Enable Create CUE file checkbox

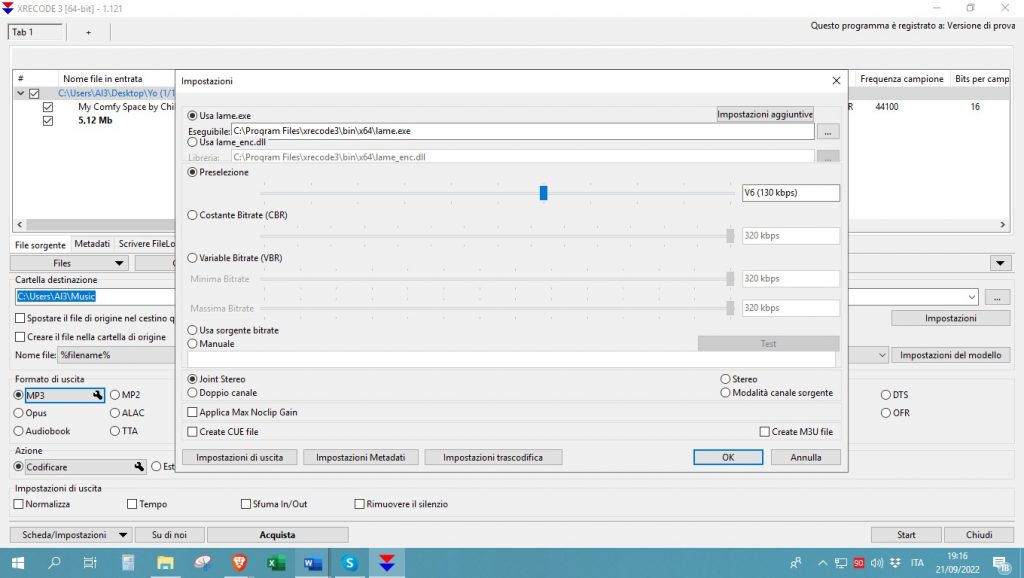(x=193, y=432)
